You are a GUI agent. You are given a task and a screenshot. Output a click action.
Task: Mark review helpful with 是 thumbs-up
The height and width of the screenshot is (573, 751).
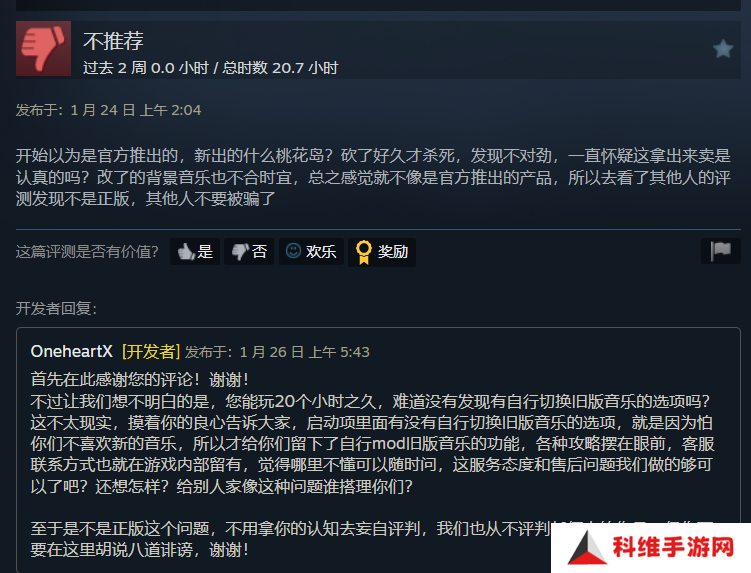(x=195, y=252)
